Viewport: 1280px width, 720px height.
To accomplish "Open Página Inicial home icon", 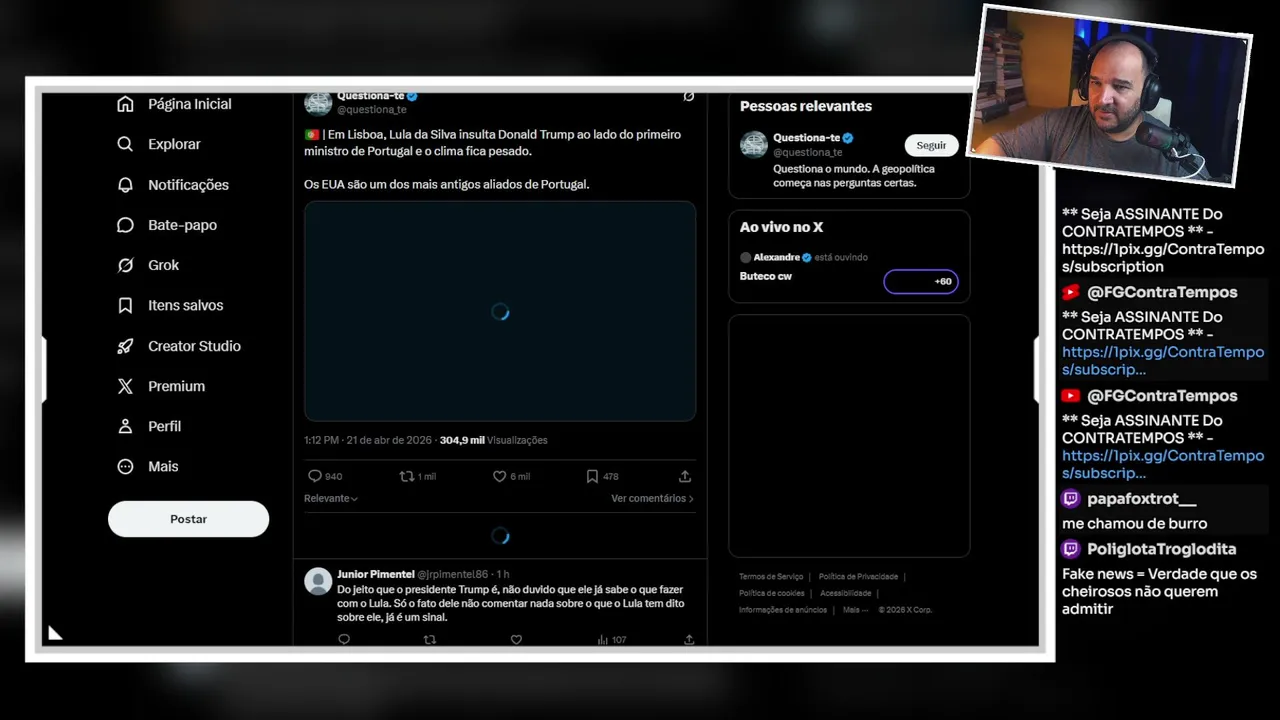I will pyautogui.click(x=125, y=104).
